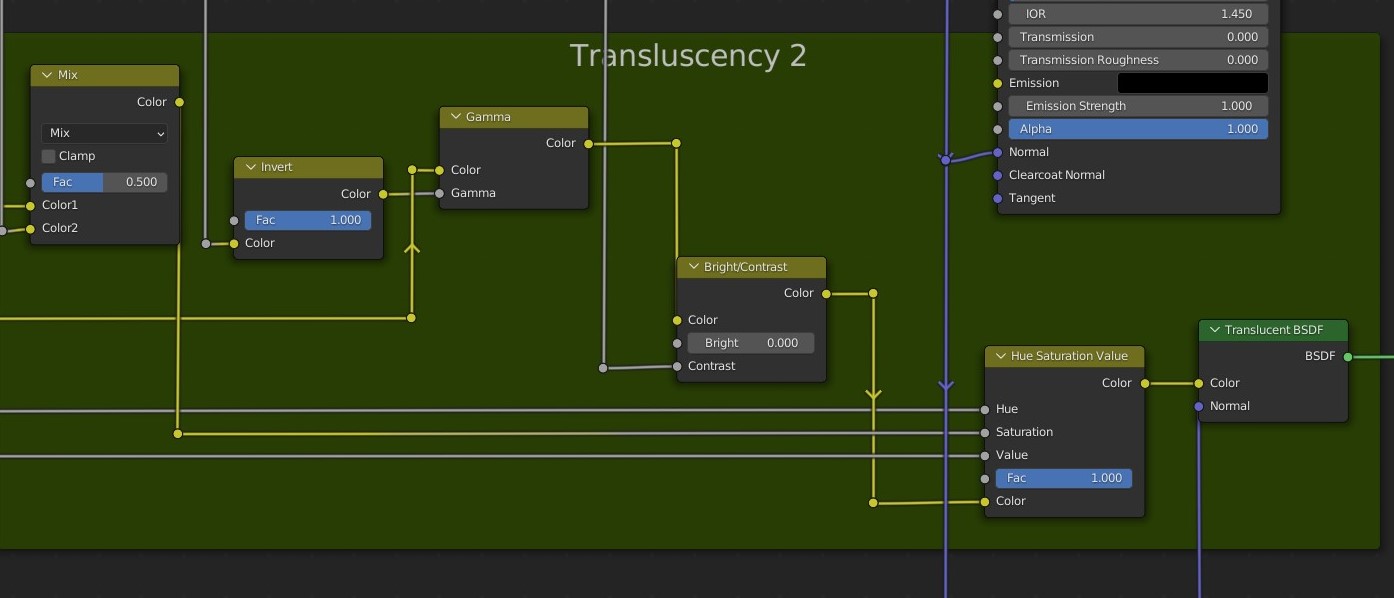
Task: Collapse the Invert node header arrow
Action: [249, 167]
